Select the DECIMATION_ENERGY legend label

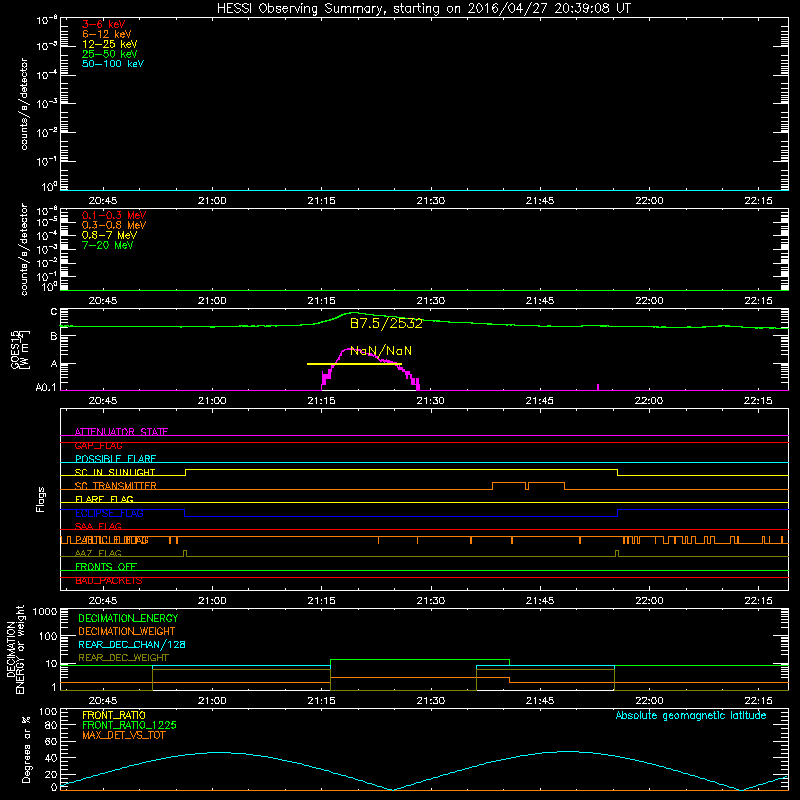pyautogui.click(x=128, y=618)
